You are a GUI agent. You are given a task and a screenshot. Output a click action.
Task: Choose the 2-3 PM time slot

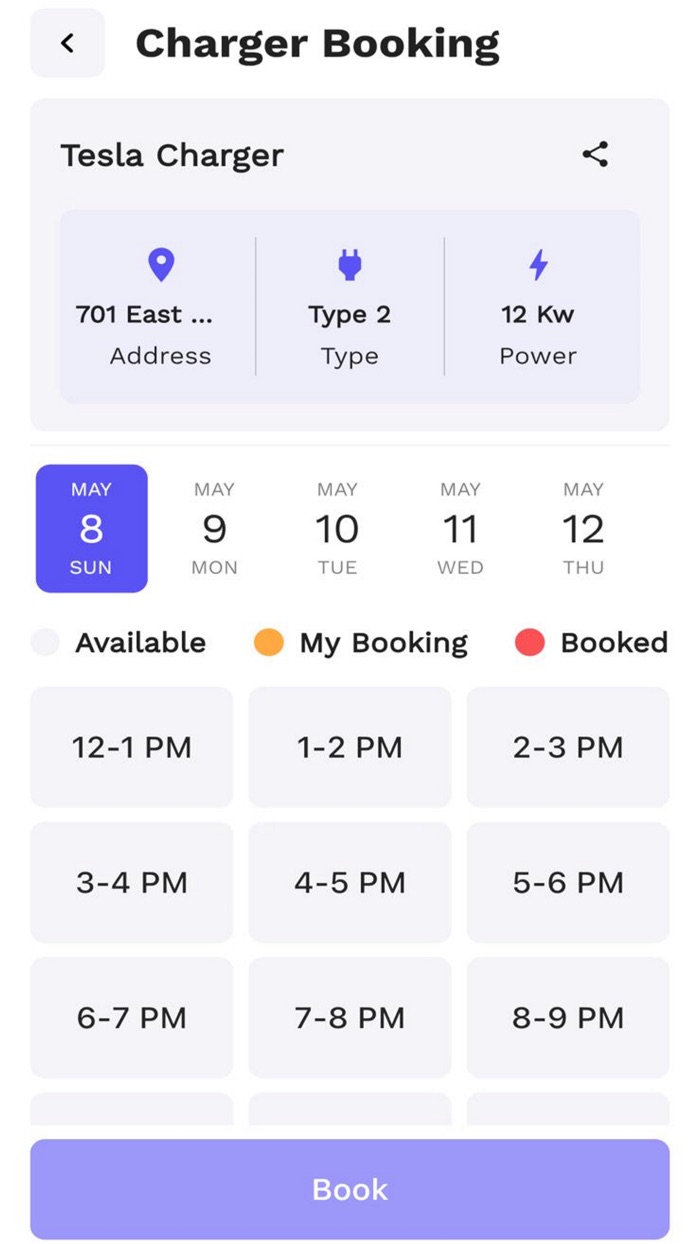pos(568,747)
